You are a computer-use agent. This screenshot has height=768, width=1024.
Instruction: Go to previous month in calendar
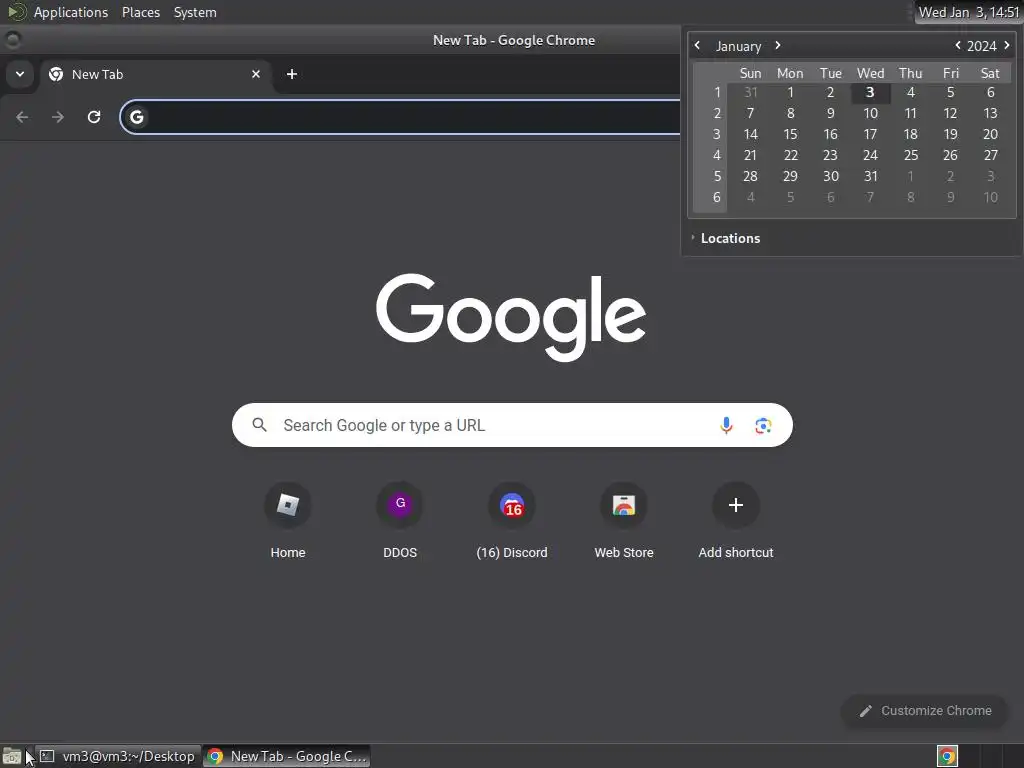[x=697, y=46]
